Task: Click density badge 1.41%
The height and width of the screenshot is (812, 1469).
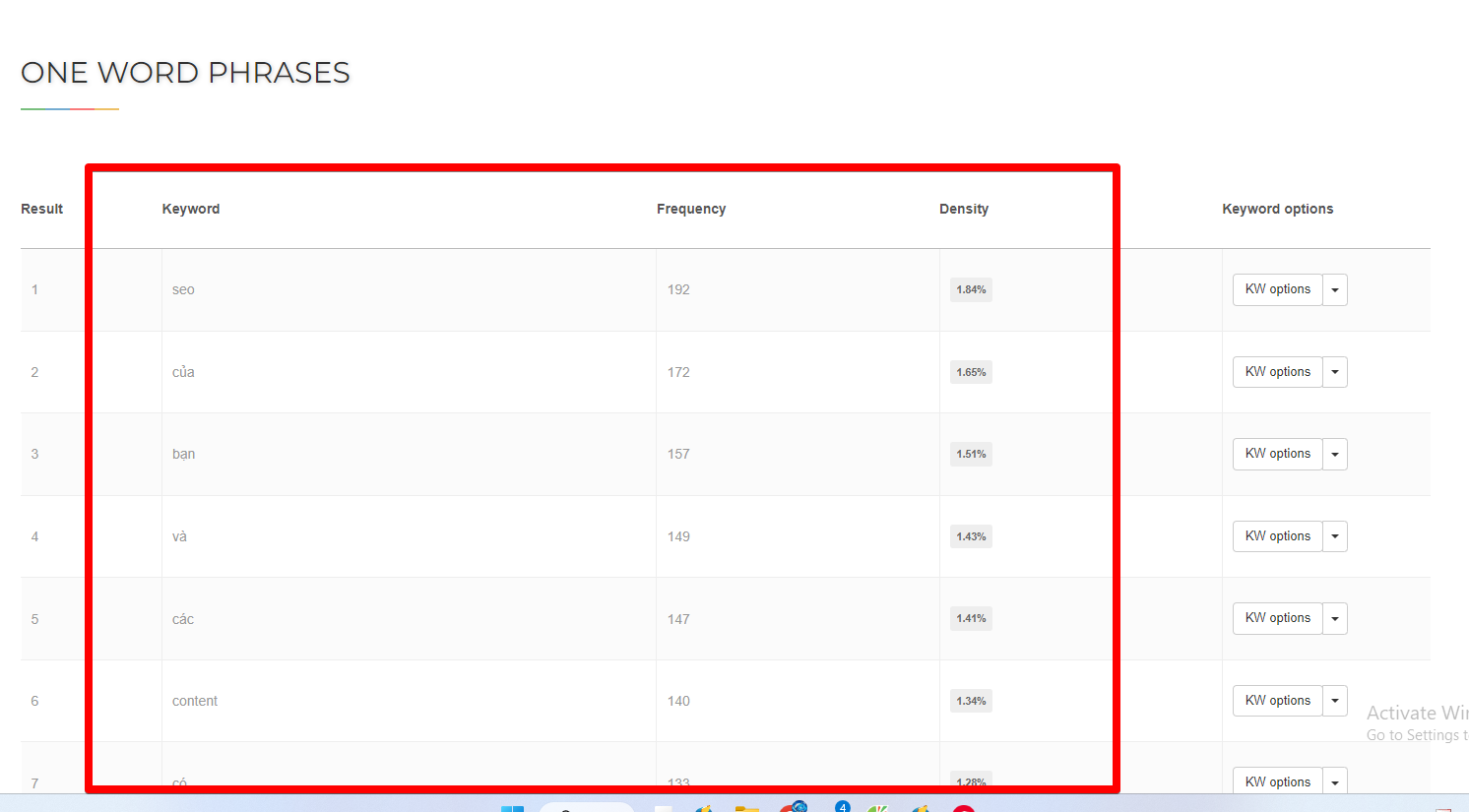Action: pyautogui.click(x=971, y=618)
